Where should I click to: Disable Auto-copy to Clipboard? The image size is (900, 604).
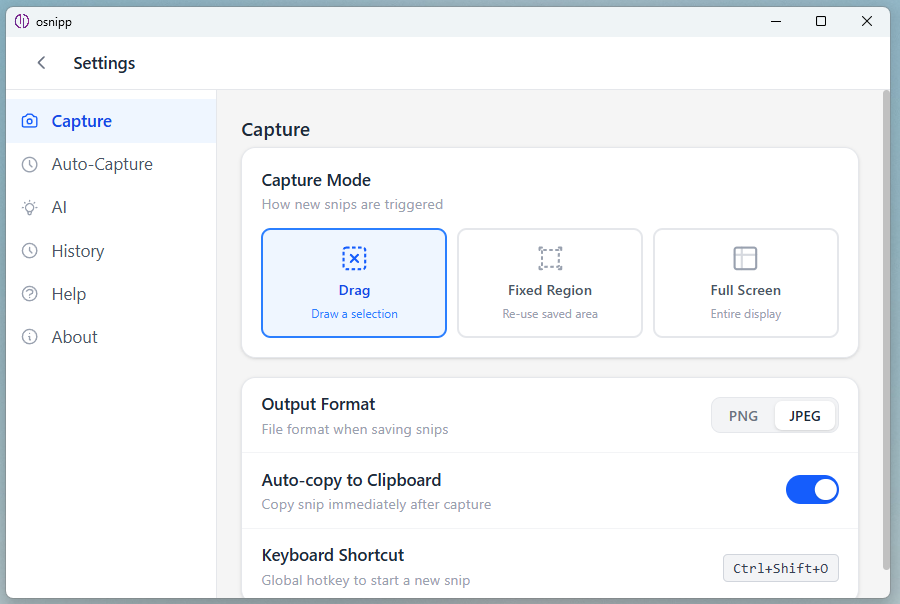coord(812,489)
